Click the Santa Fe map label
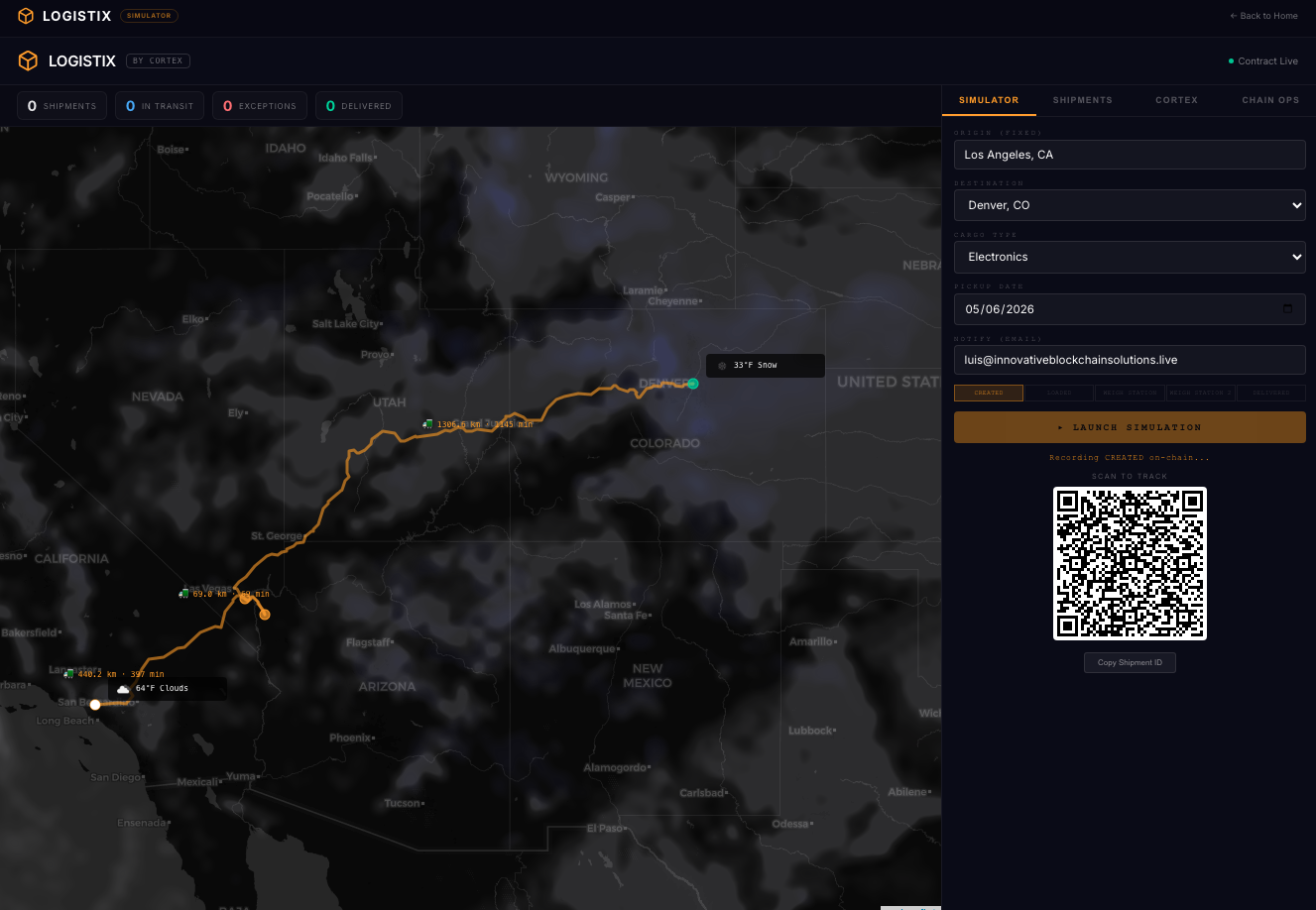Viewport: 1316px width, 910px height. (x=626, y=616)
